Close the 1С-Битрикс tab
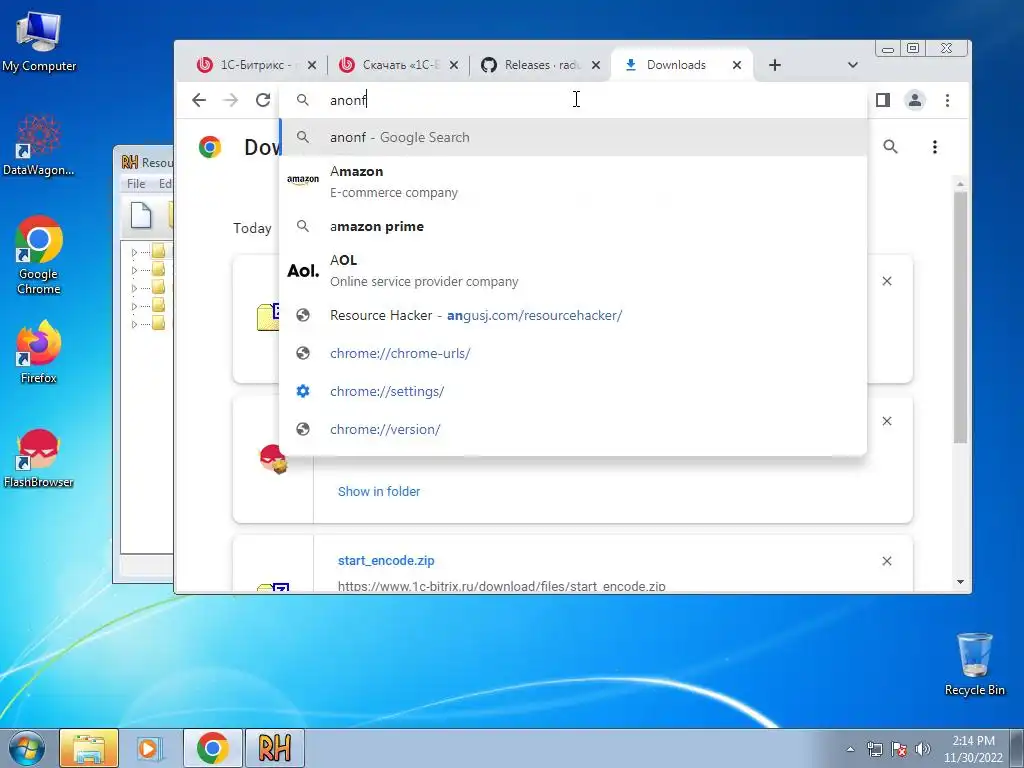Image resolution: width=1024 pixels, height=768 pixels. [312, 65]
